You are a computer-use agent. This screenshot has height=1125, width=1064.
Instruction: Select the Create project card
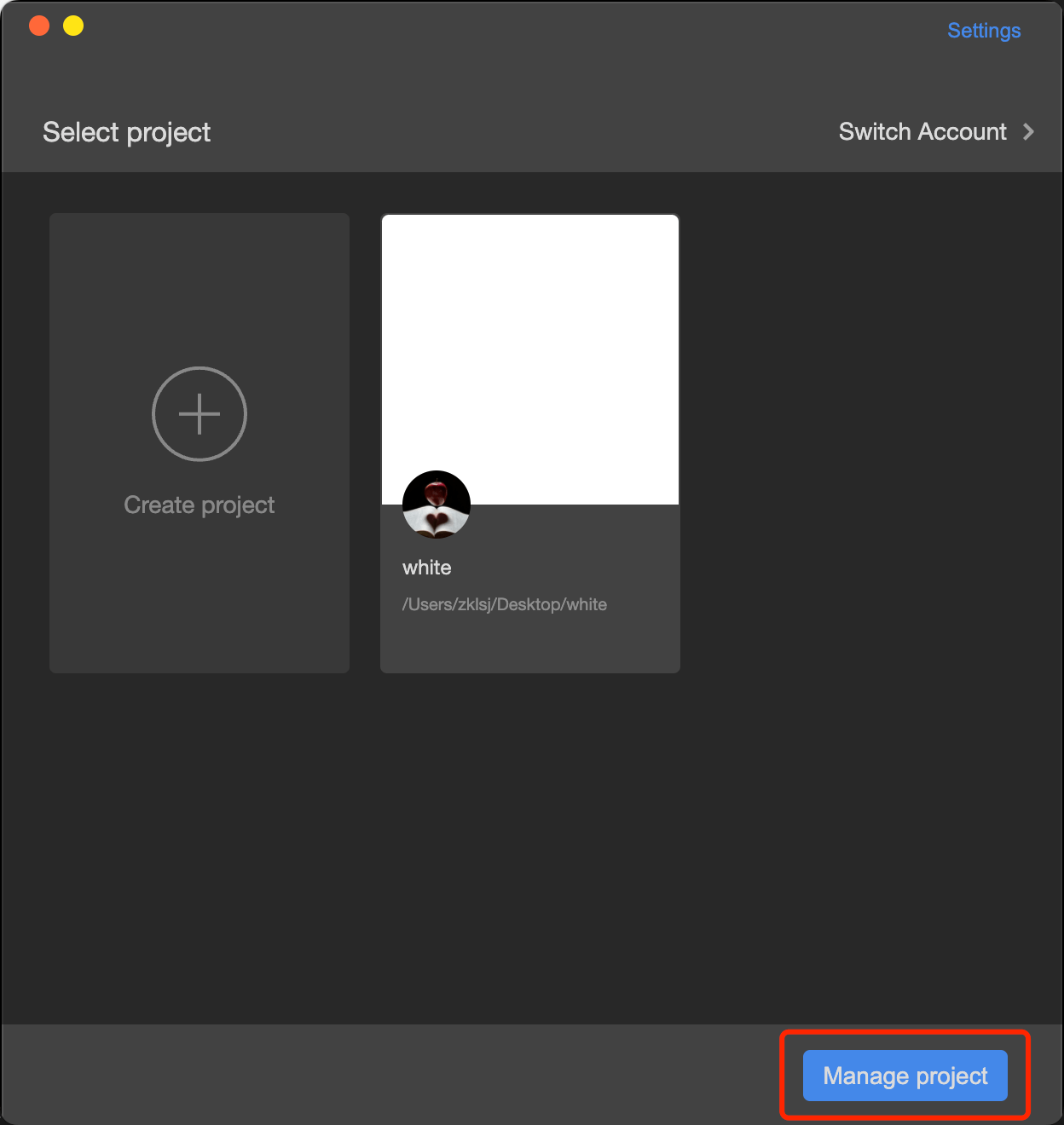coord(199,597)
